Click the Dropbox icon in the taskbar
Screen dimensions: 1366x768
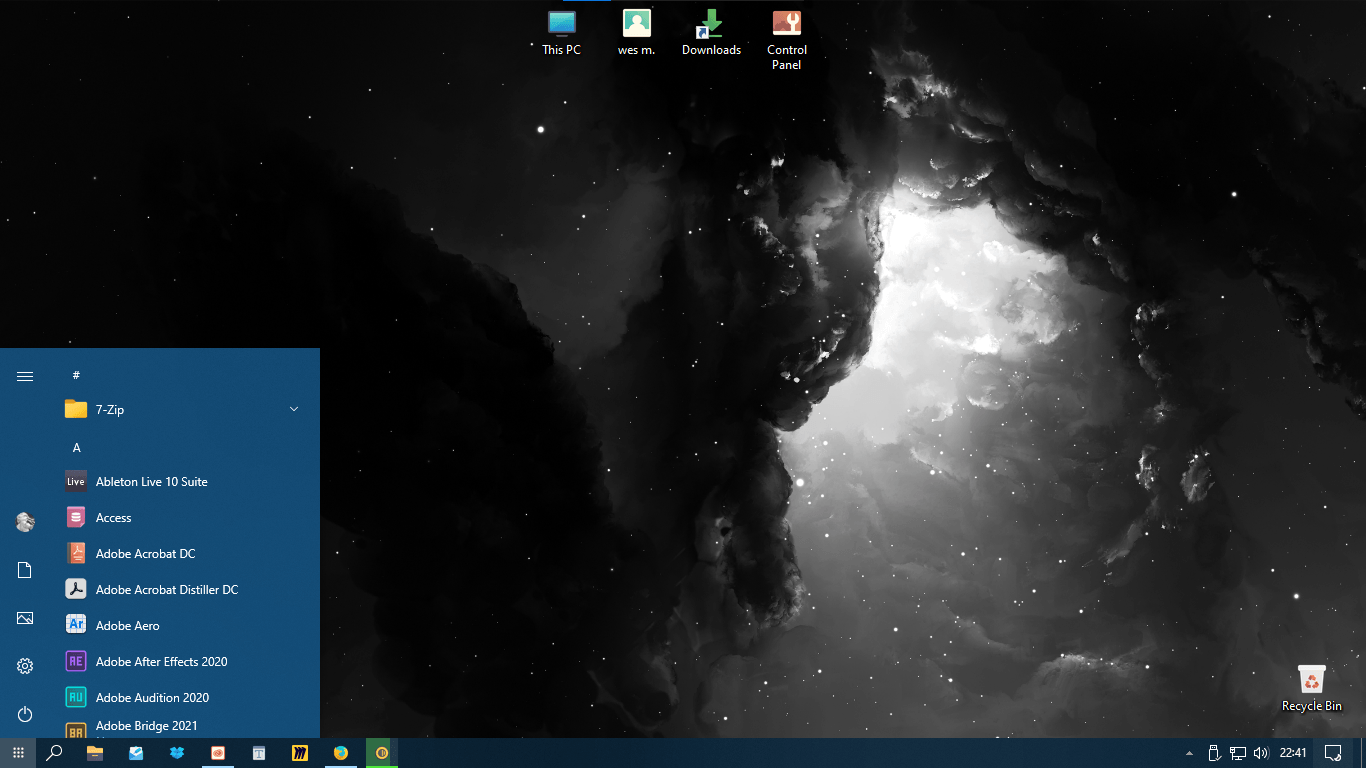tap(177, 753)
